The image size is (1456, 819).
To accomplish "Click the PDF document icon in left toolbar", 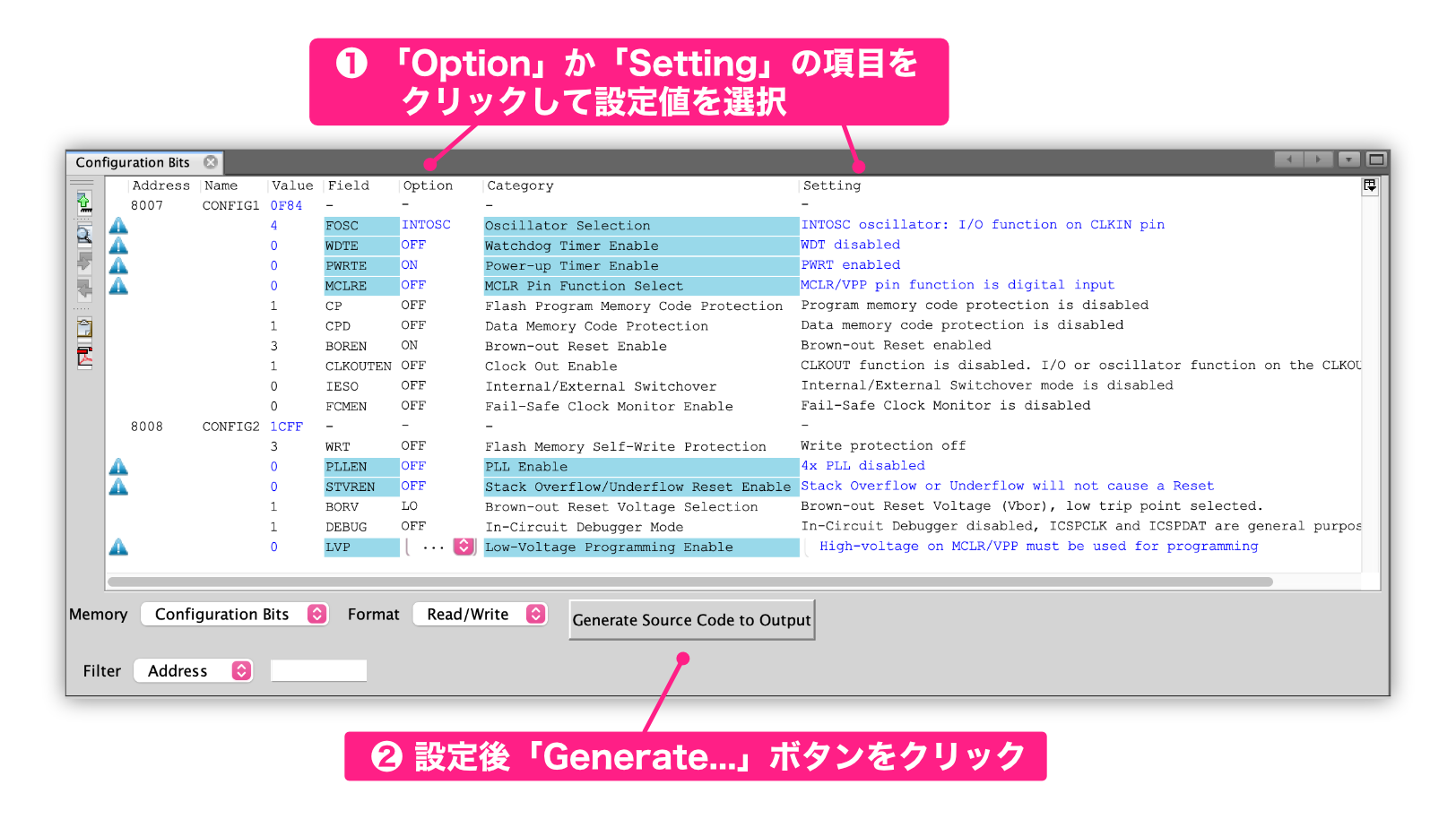I will click(83, 357).
